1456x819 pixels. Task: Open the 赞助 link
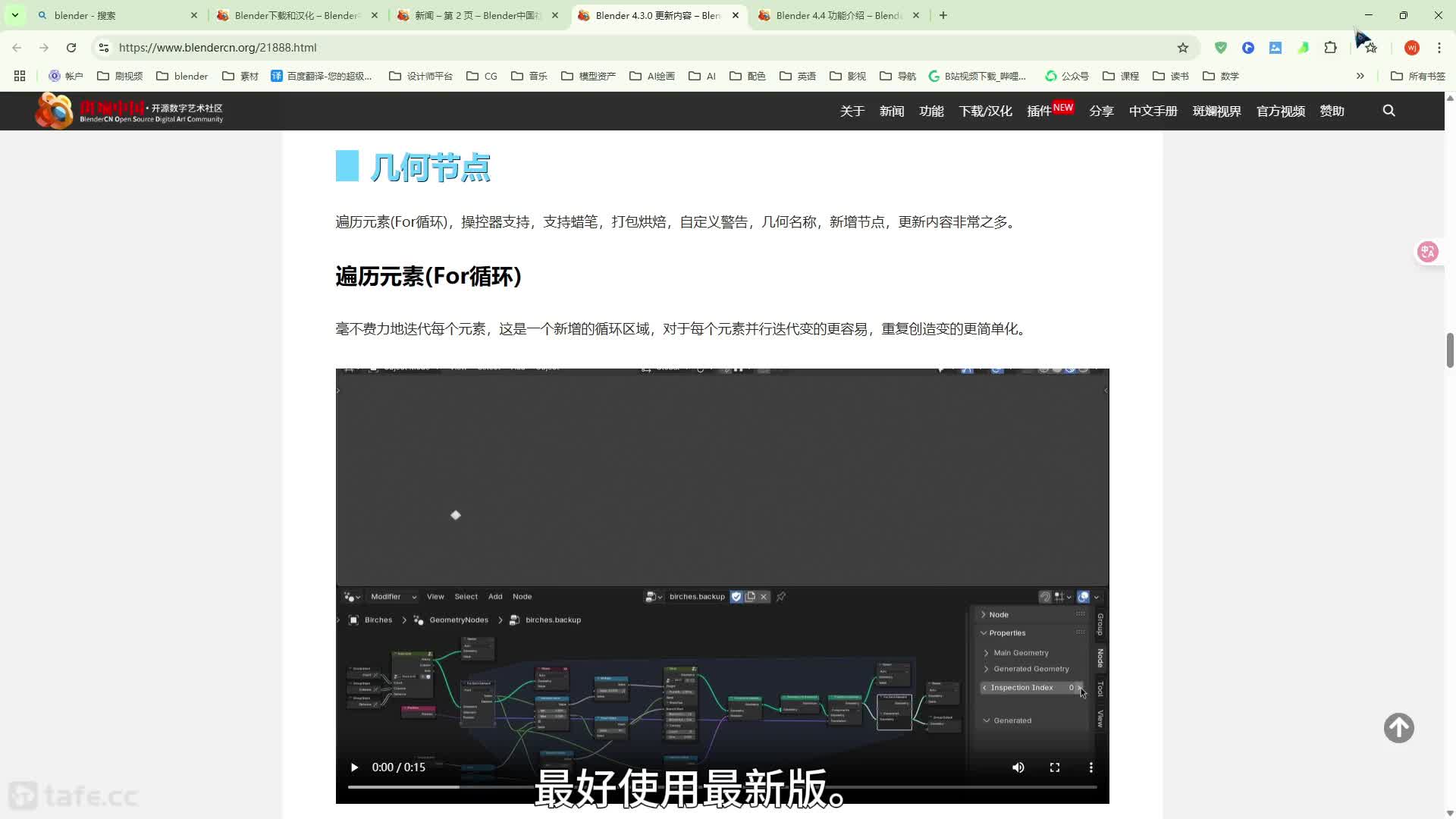1332,111
